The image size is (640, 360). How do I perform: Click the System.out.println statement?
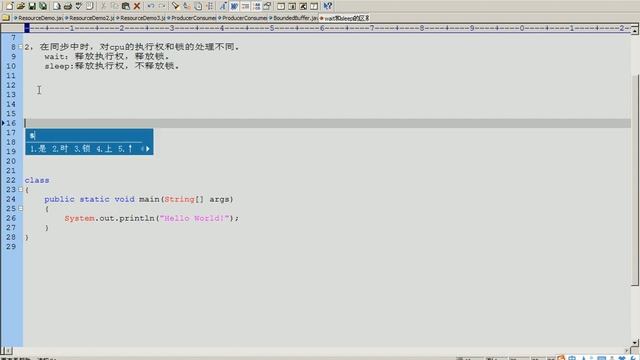tap(151, 218)
